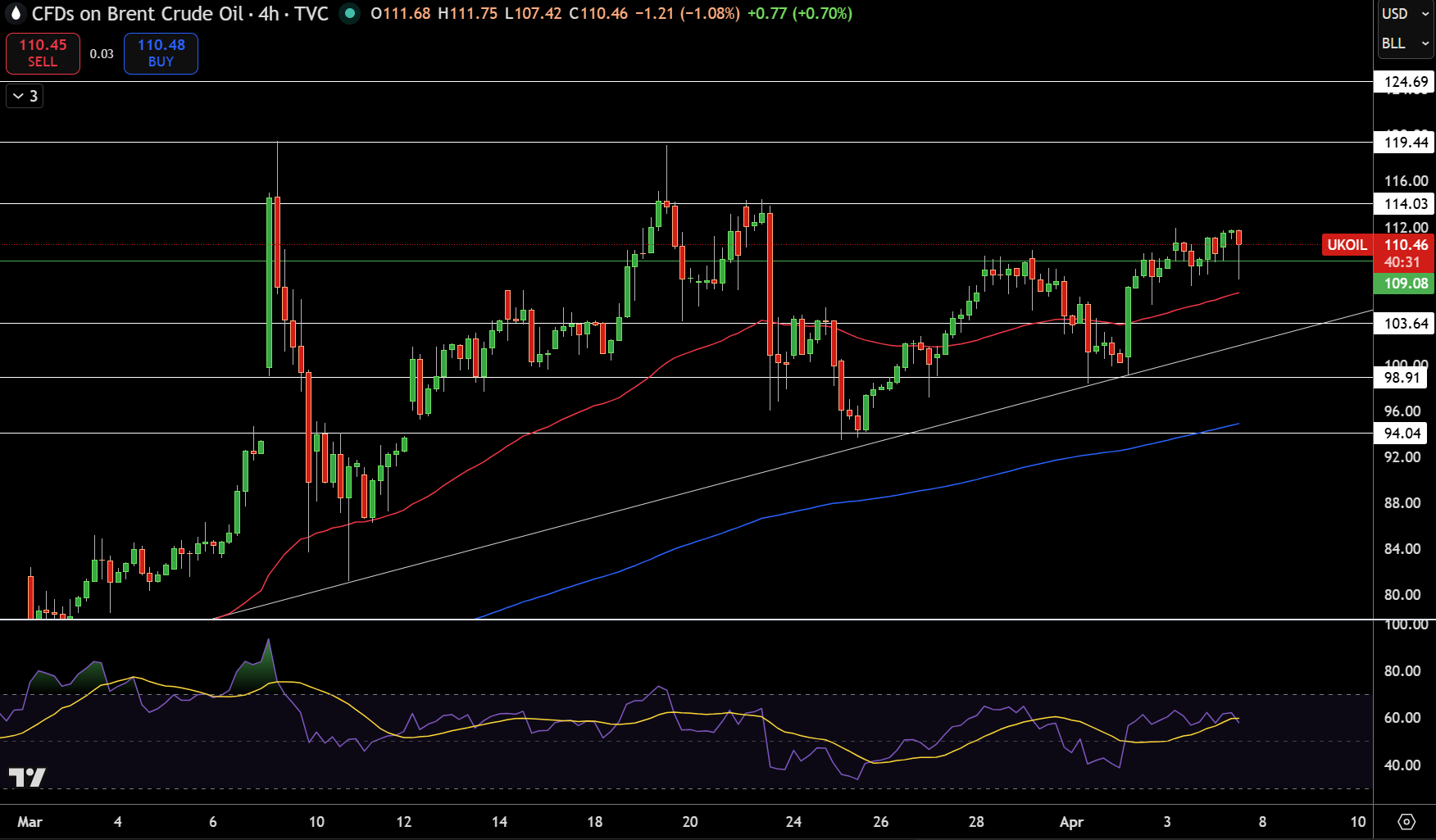This screenshot has width=1436, height=840.
Task: Click the 0.03 spread value
Action: point(102,53)
